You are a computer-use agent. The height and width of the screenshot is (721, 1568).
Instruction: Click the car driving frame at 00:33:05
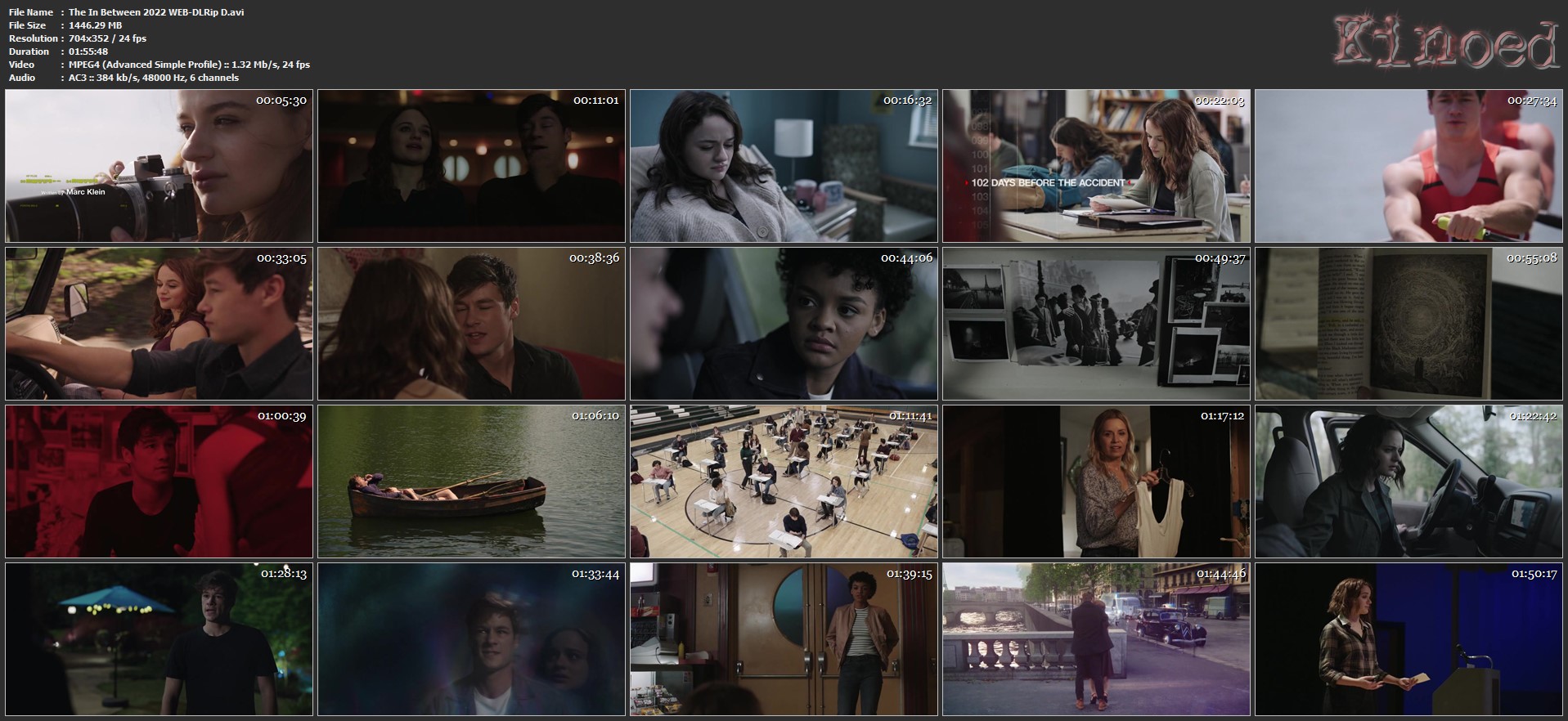pos(159,324)
